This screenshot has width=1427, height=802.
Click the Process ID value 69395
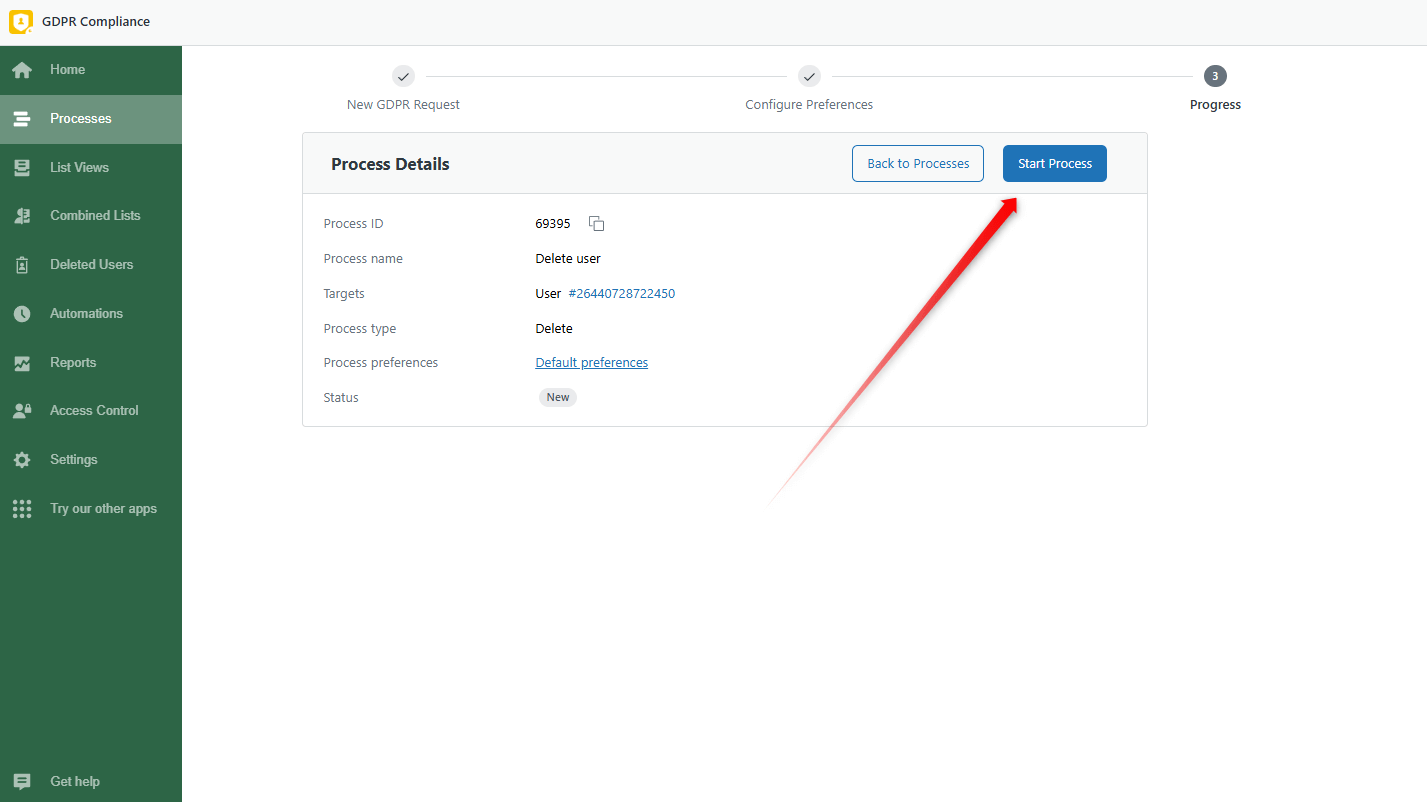tap(553, 224)
